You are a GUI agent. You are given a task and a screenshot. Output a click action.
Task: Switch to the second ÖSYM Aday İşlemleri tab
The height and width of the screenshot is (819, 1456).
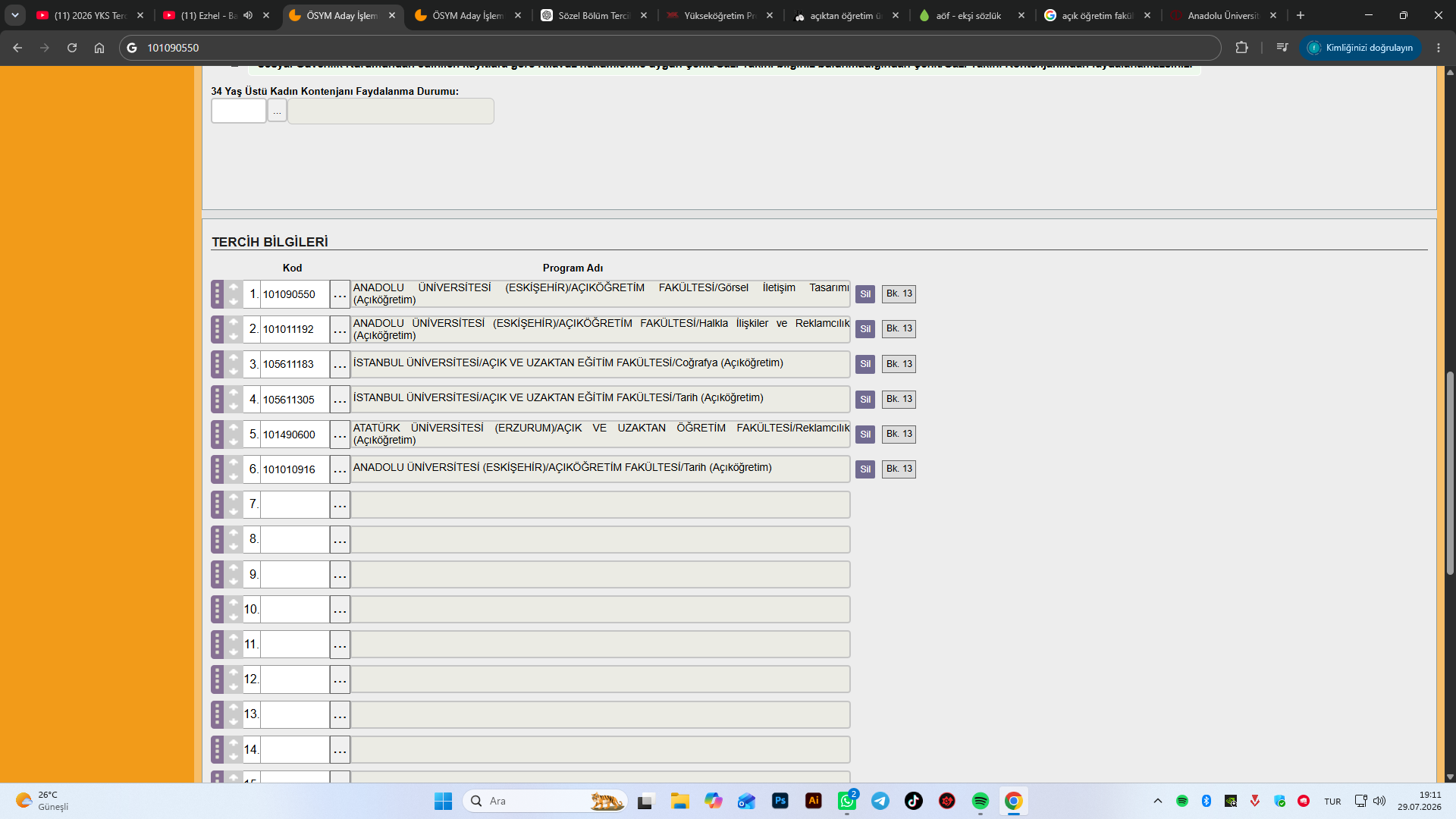[x=468, y=15]
